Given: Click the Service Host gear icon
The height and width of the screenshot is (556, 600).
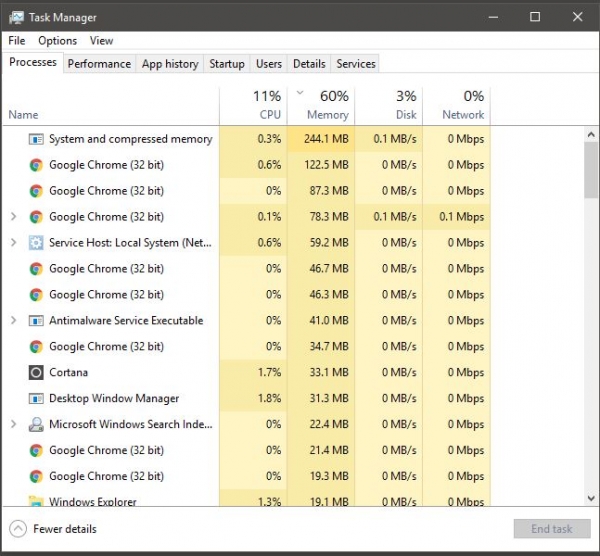Looking at the screenshot, I should [36, 243].
